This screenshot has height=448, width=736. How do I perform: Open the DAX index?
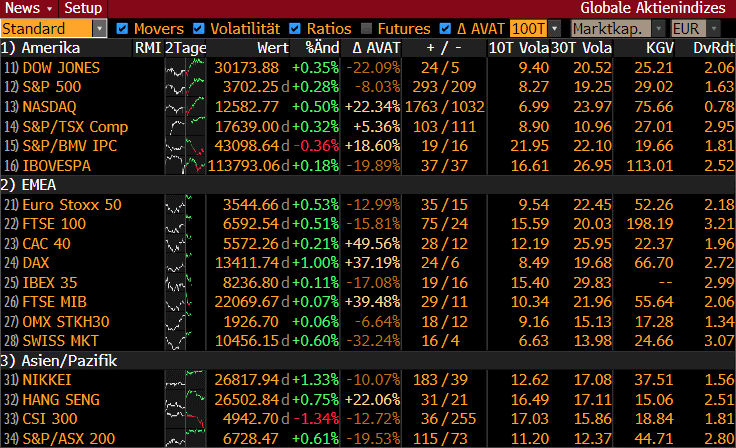(x=36, y=263)
